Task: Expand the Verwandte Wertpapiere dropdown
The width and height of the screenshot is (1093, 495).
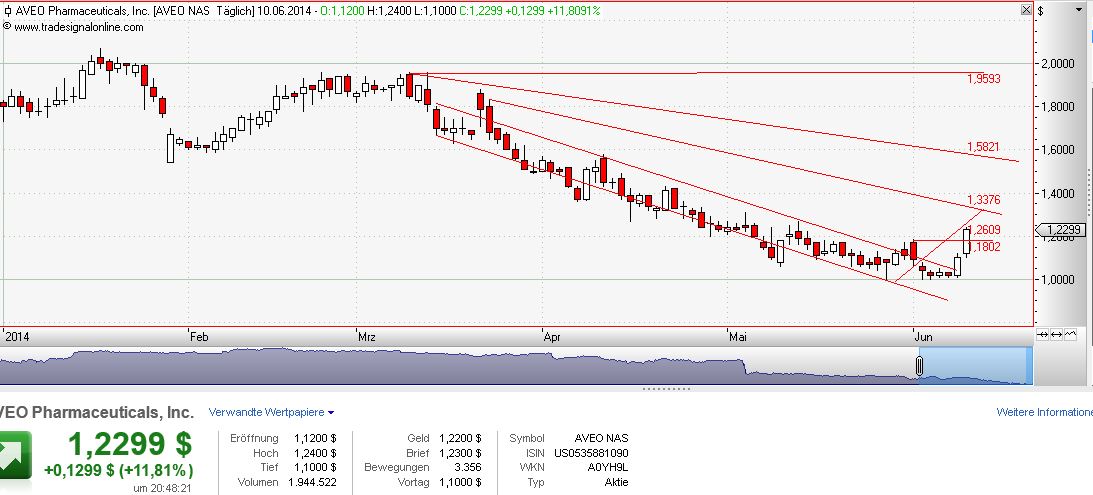Action: pyautogui.click(x=271, y=412)
